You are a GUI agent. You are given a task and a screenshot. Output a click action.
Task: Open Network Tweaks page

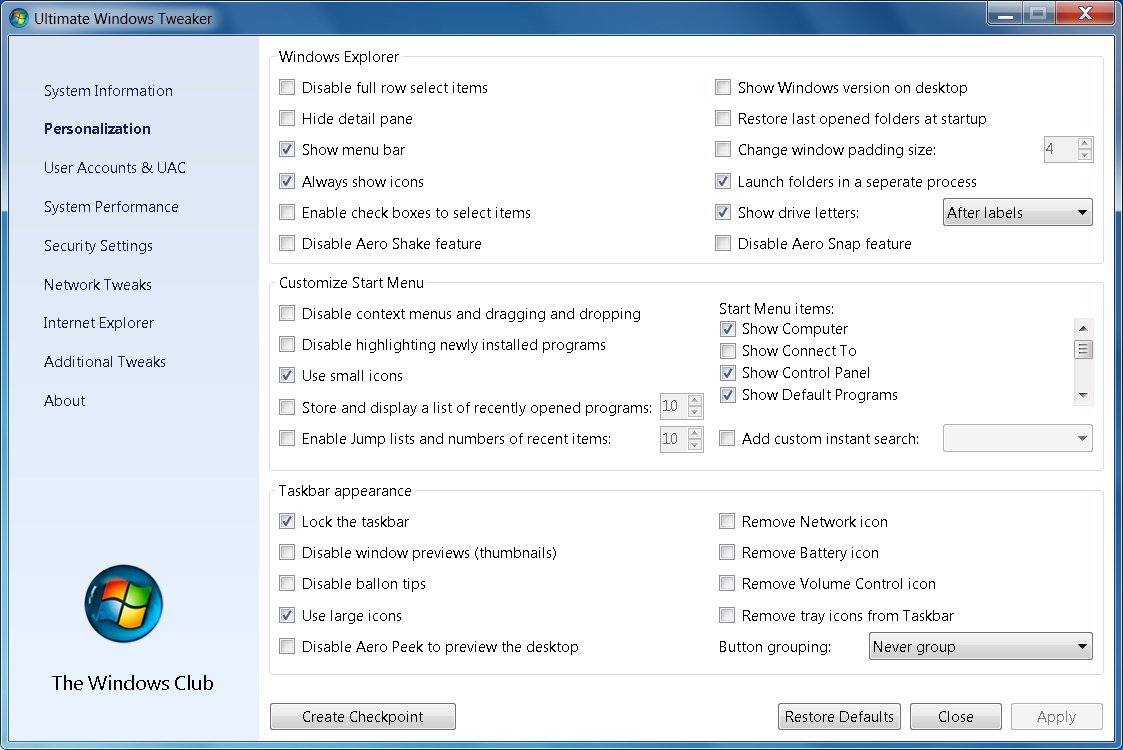point(97,284)
